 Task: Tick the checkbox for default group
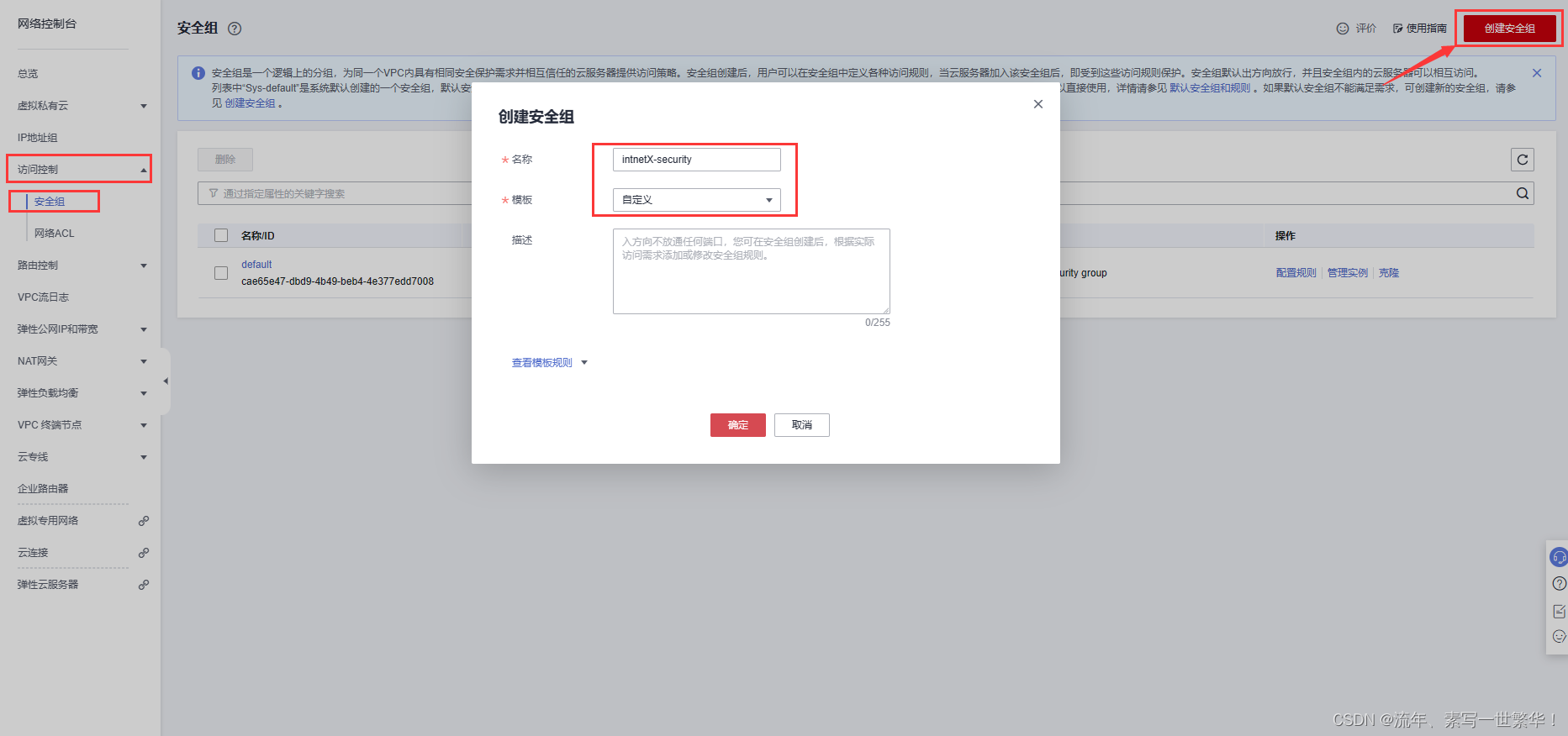click(221, 273)
